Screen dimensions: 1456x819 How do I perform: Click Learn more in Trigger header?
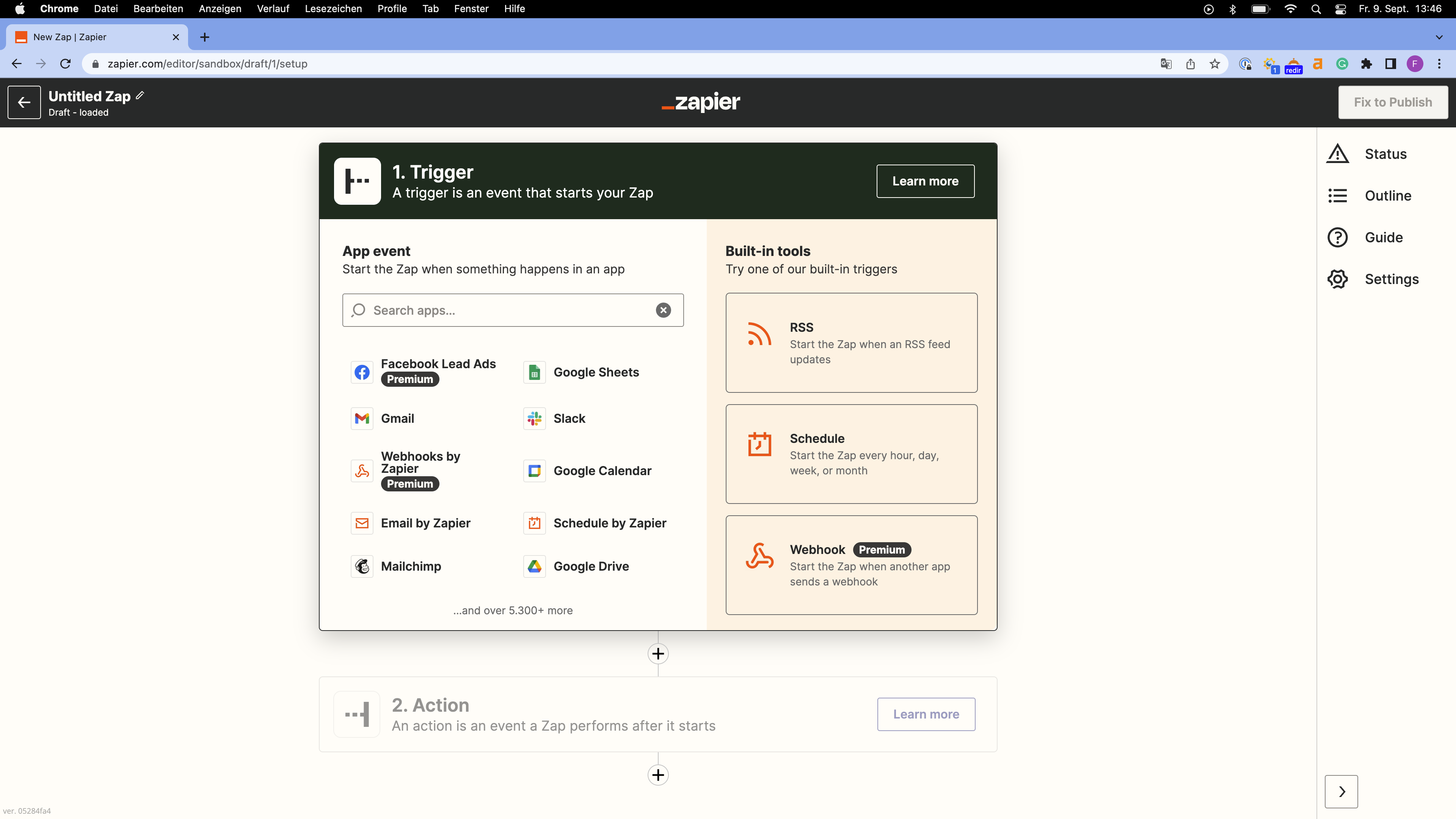[925, 181]
